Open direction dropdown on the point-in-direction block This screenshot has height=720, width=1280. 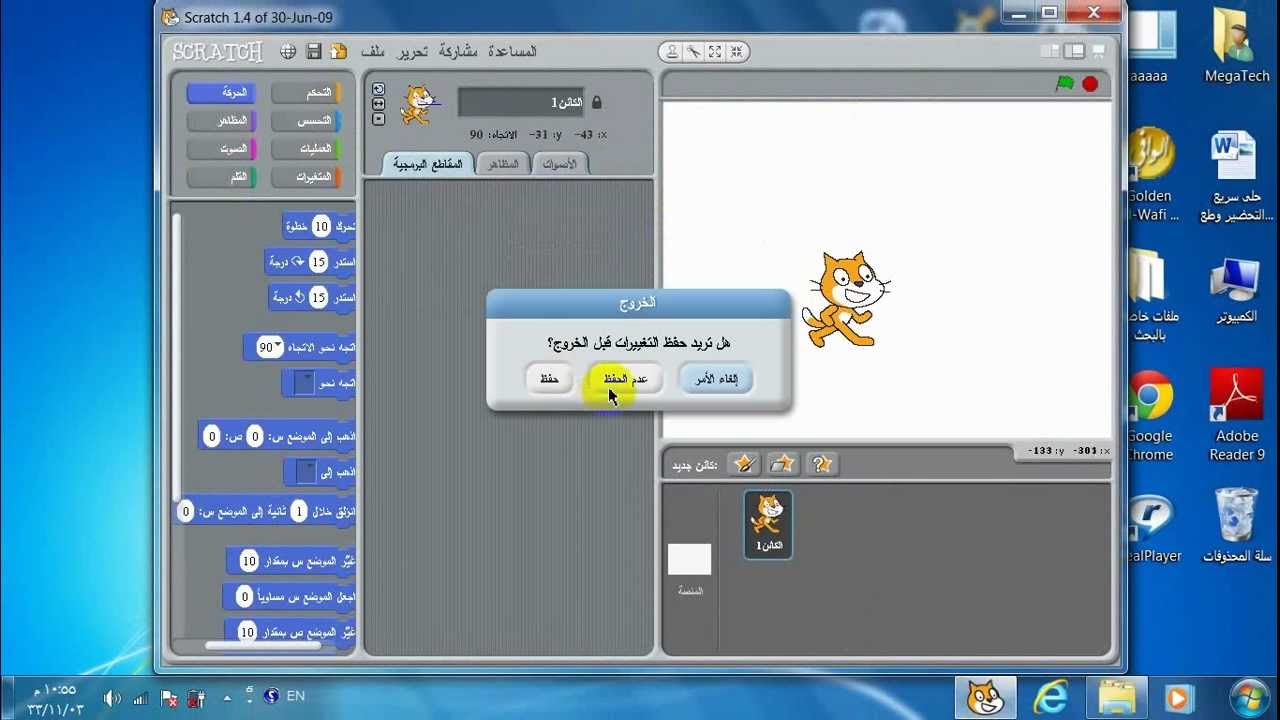(277, 347)
